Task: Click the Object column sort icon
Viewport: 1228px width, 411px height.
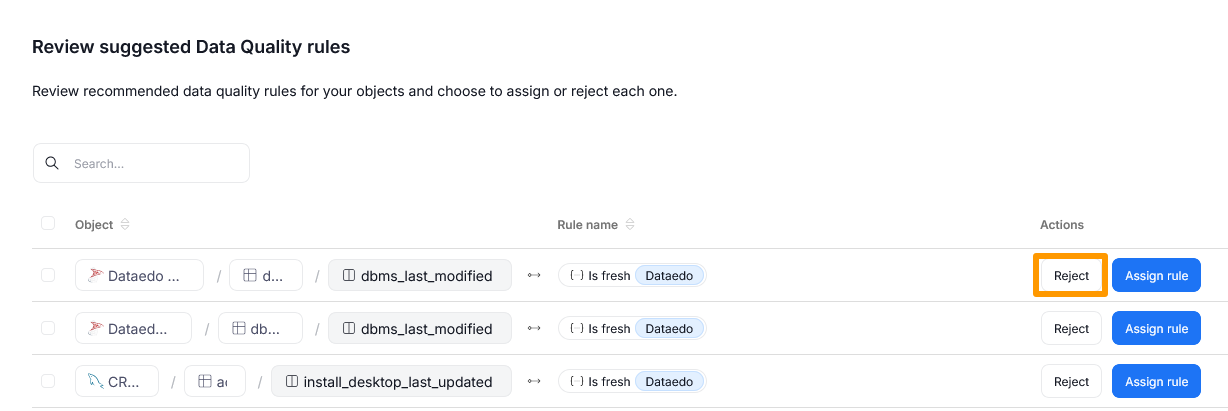Action: click(125, 225)
